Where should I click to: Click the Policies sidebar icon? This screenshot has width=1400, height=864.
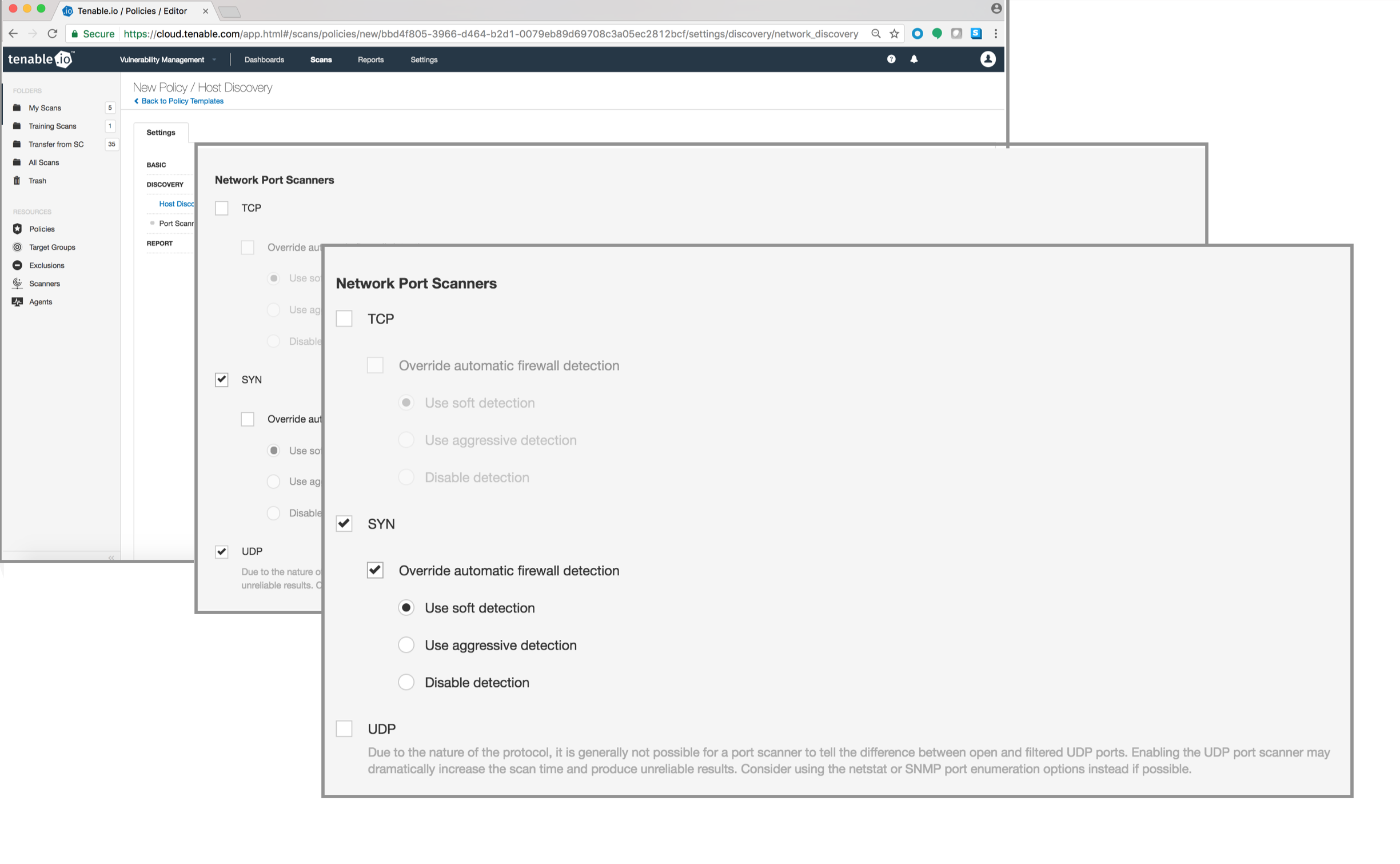tap(17, 228)
